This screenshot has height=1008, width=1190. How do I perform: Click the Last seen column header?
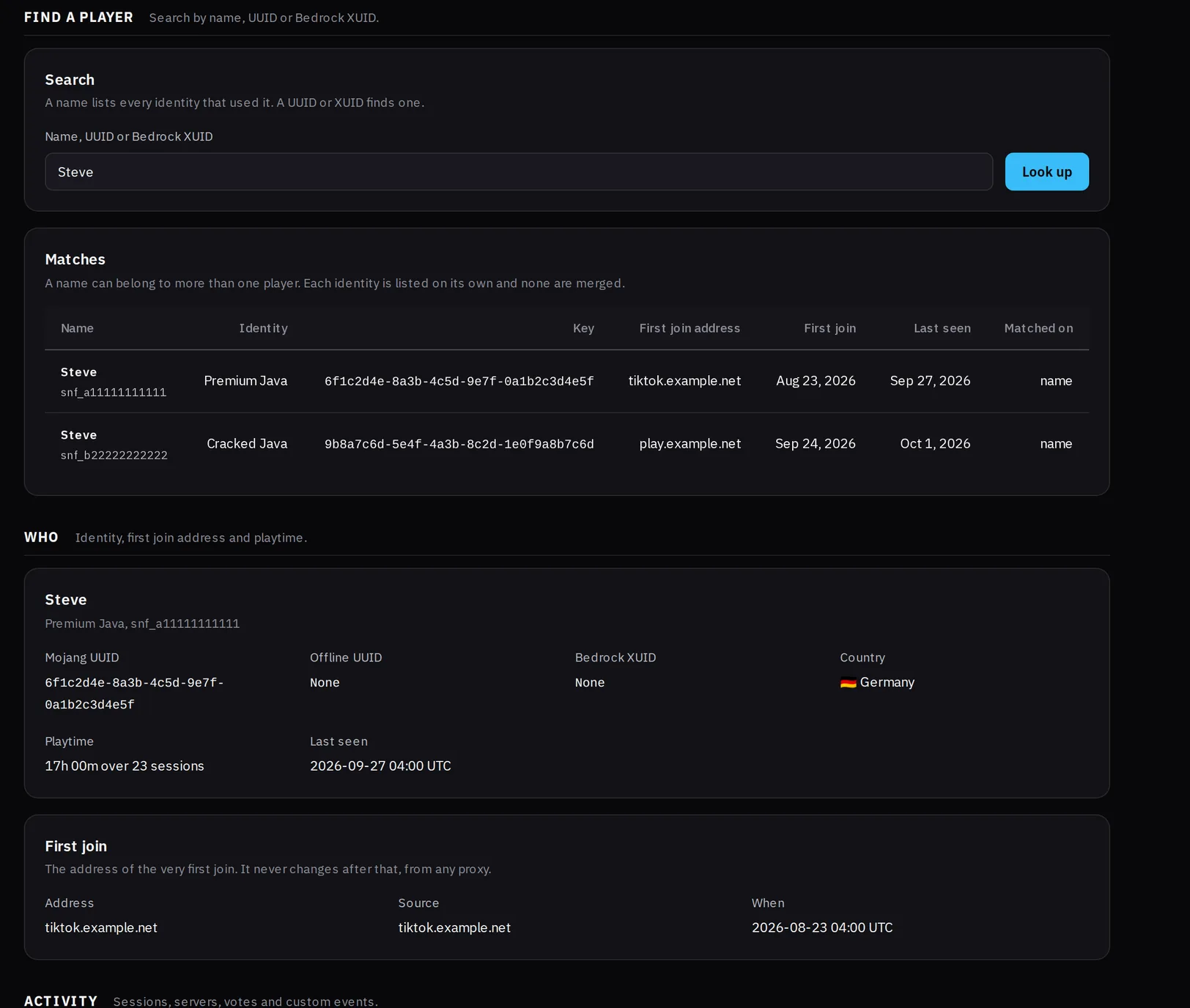[942, 328]
